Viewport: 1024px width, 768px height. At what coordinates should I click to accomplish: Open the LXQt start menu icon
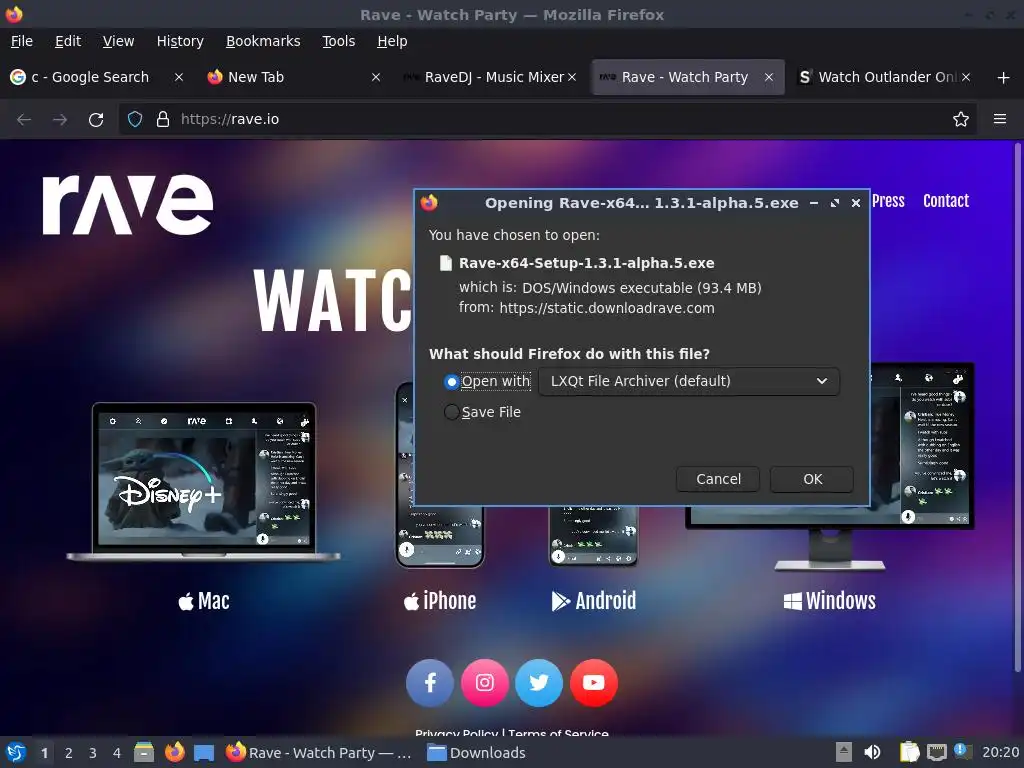[16, 753]
